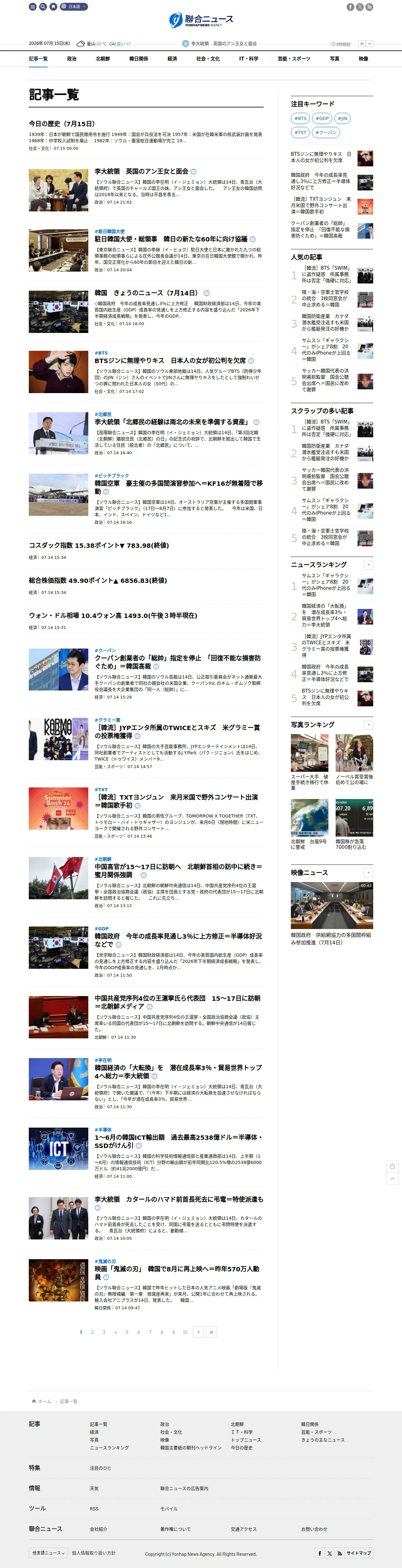Screen dimensions: 402x1568
Task: Open the IT・科学 nav tab
Action: tap(248, 59)
